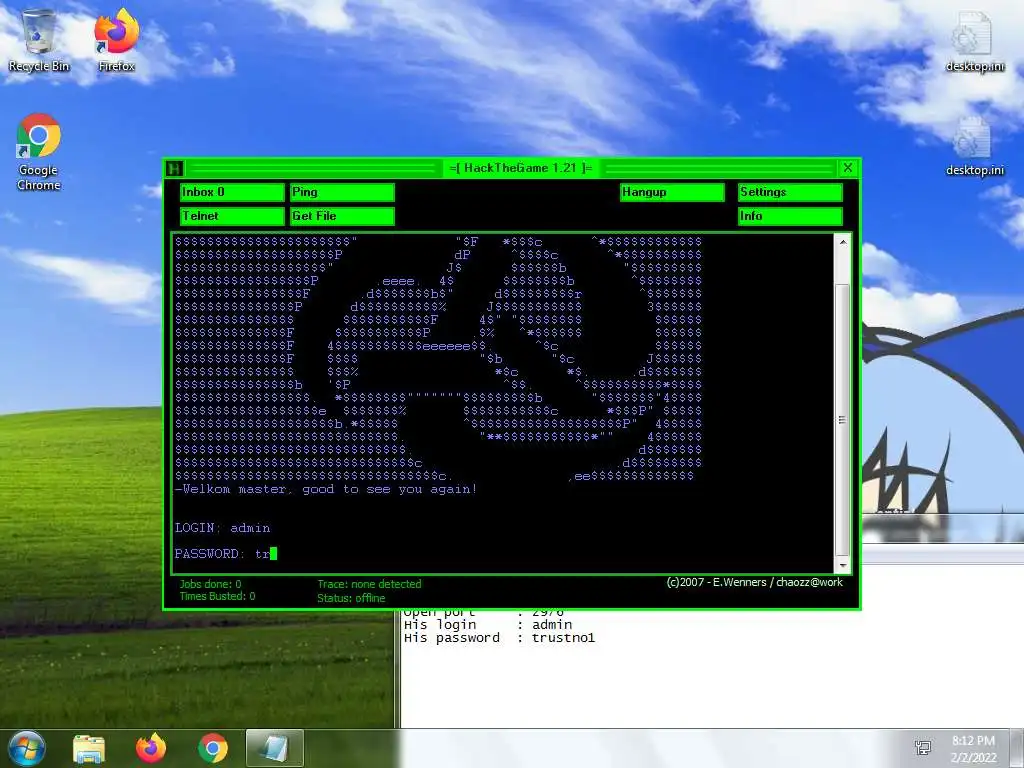Switch to the Notepad taskbar item
The image size is (1024, 768).
click(x=275, y=748)
